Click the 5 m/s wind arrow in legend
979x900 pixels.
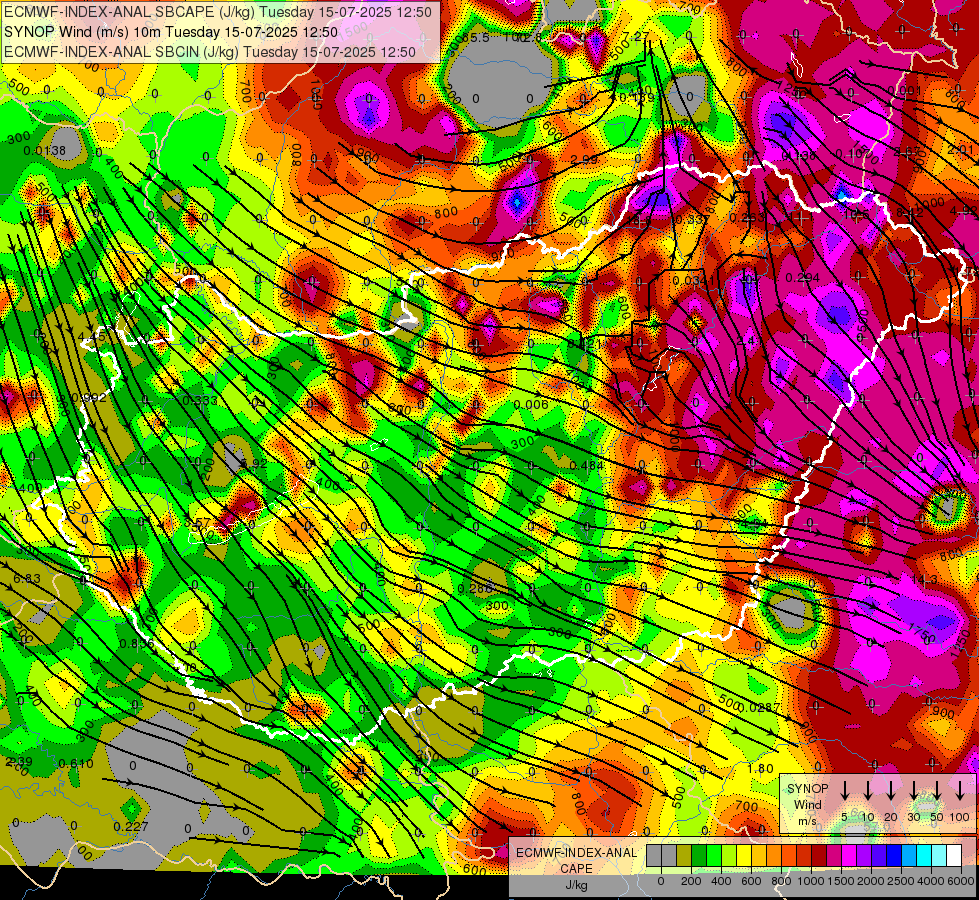click(845, 791)
